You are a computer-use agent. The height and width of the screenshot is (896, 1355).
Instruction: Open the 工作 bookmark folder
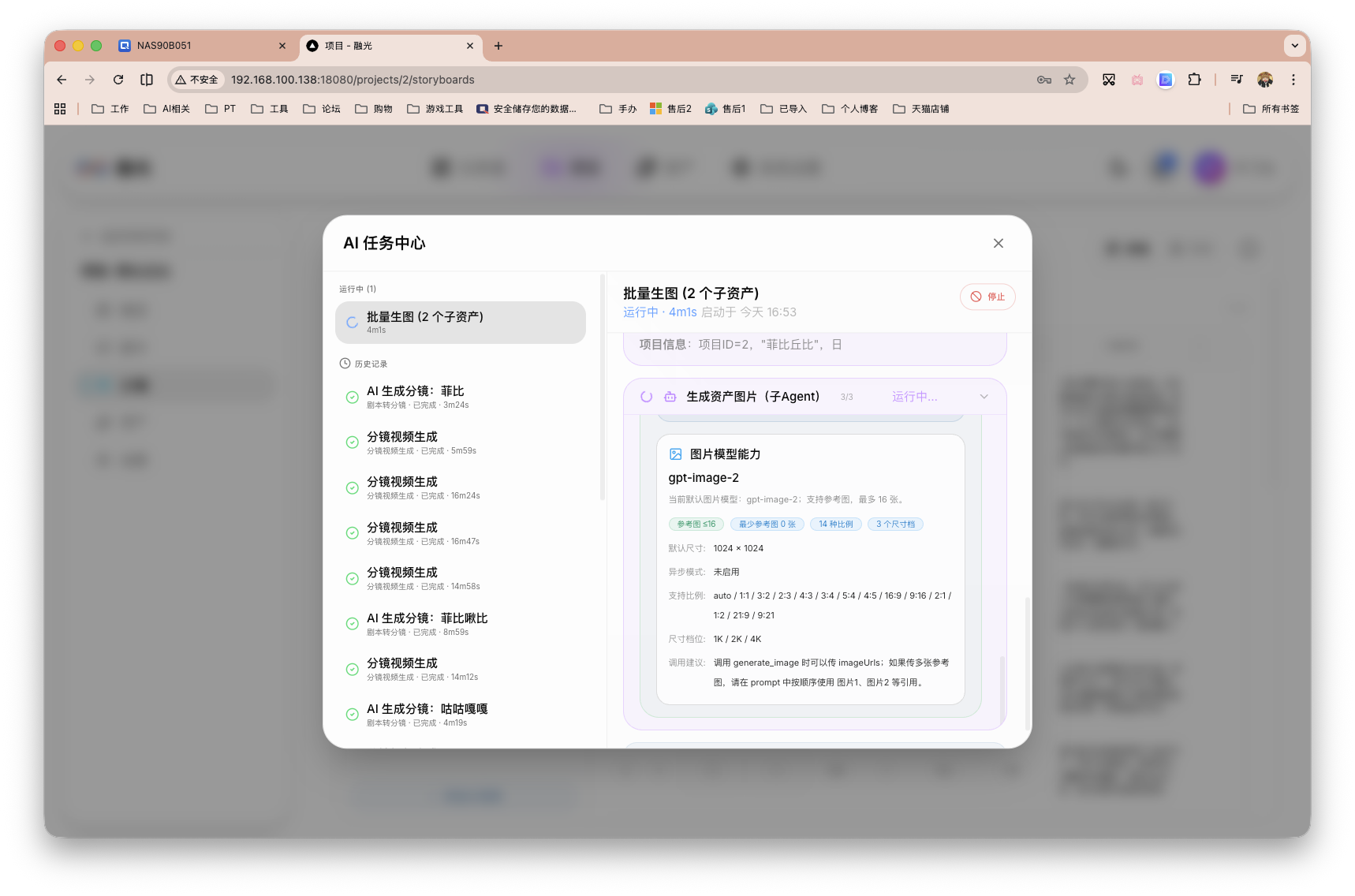point(110,109)
